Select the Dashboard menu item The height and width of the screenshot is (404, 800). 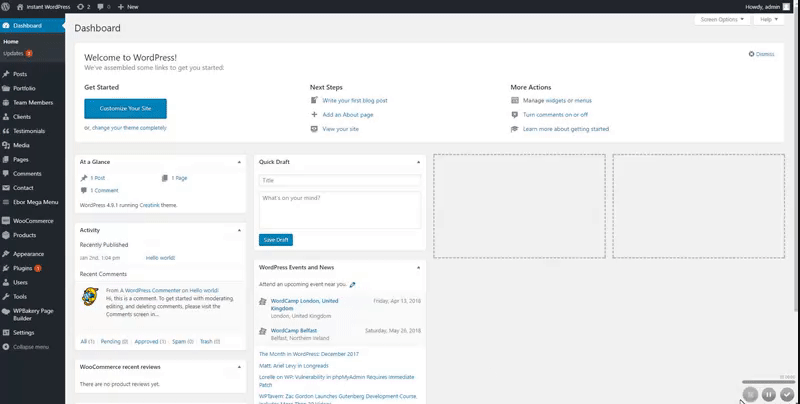tap(32, 26)
